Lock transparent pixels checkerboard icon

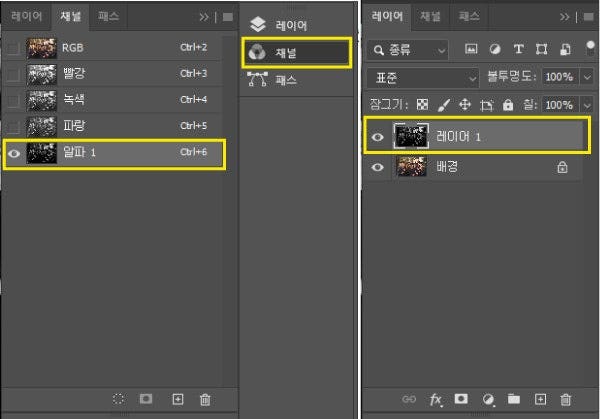(x=422, y=104)
